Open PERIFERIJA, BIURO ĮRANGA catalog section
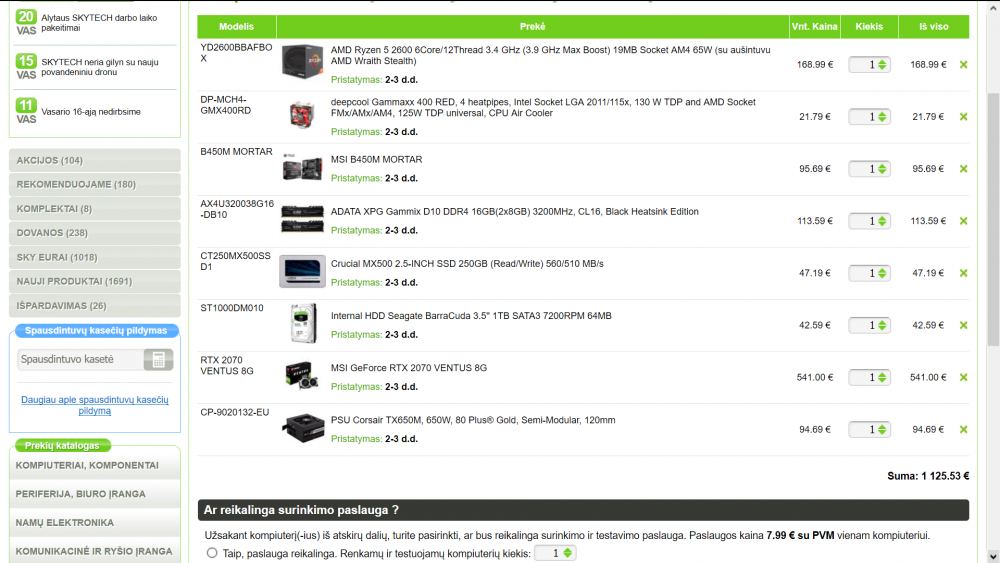 [94, 494]
